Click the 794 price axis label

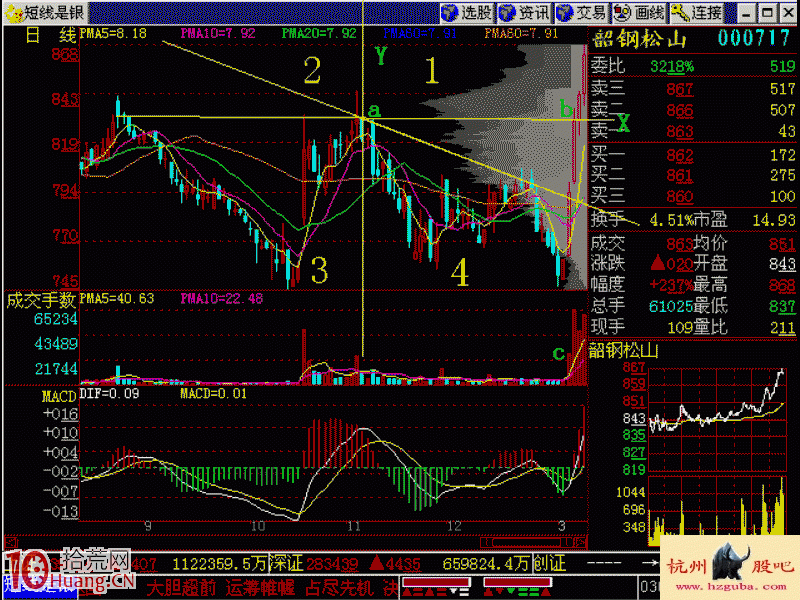[x=65, y=191]
